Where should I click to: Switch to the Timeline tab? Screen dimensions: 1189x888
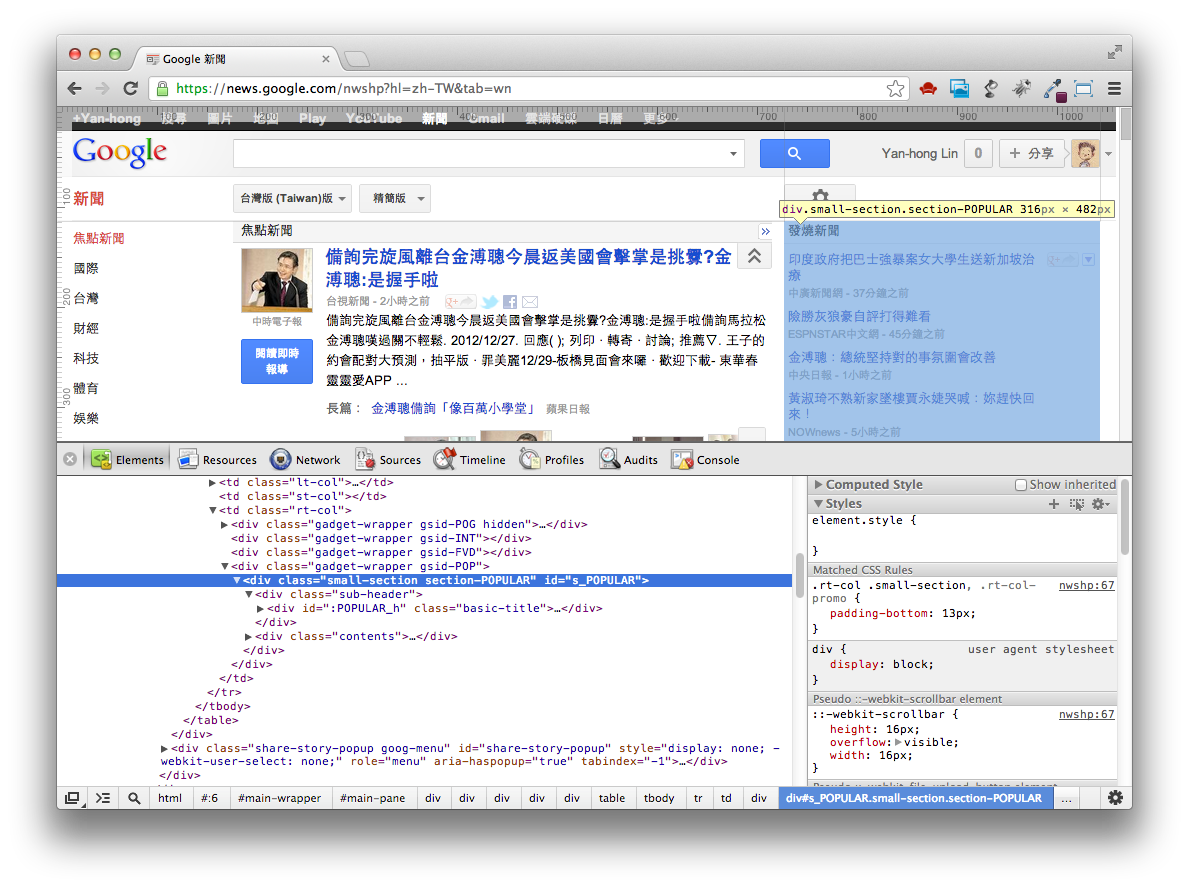point(469,460)
